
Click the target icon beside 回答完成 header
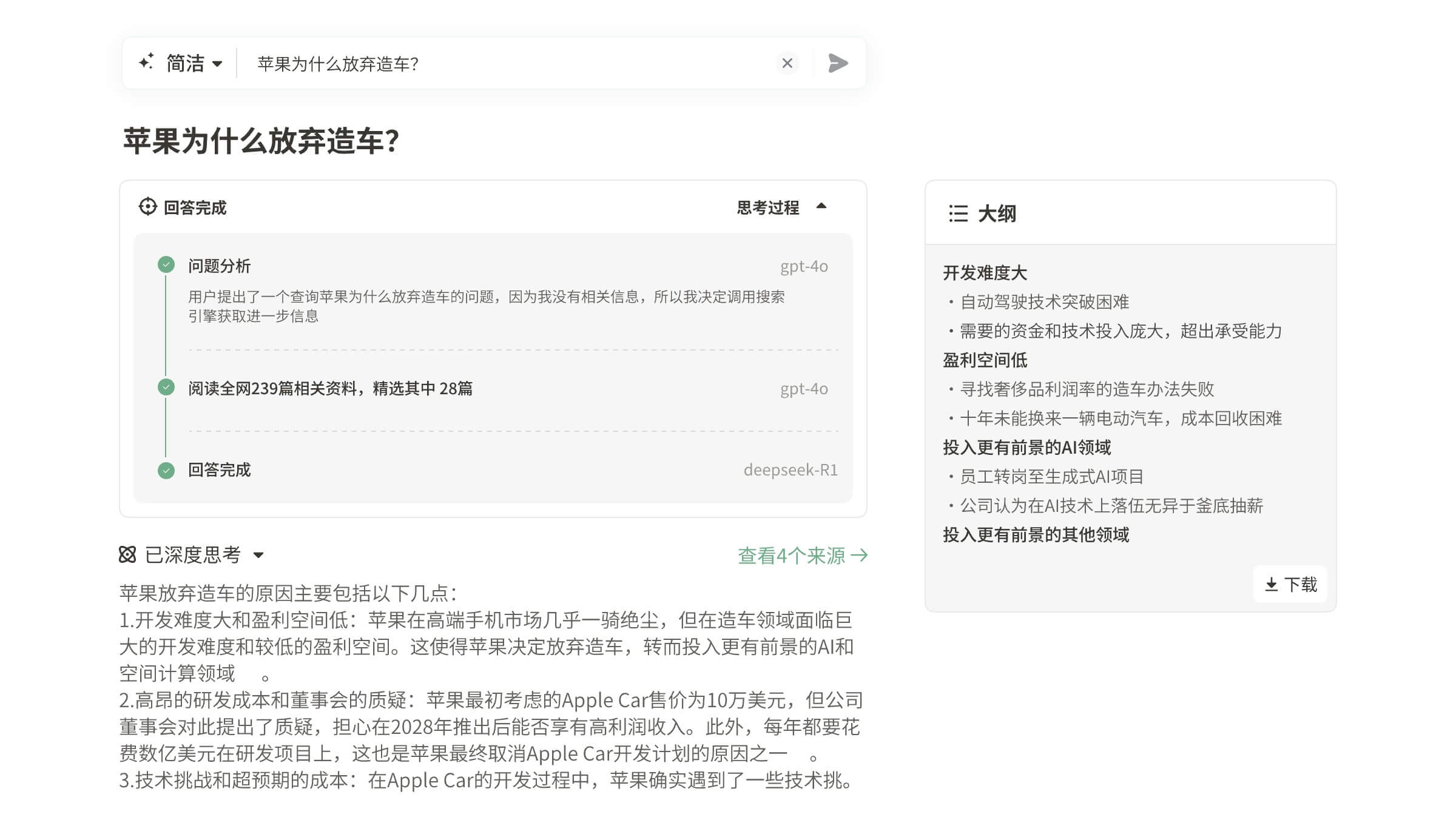tap(147, 207)
